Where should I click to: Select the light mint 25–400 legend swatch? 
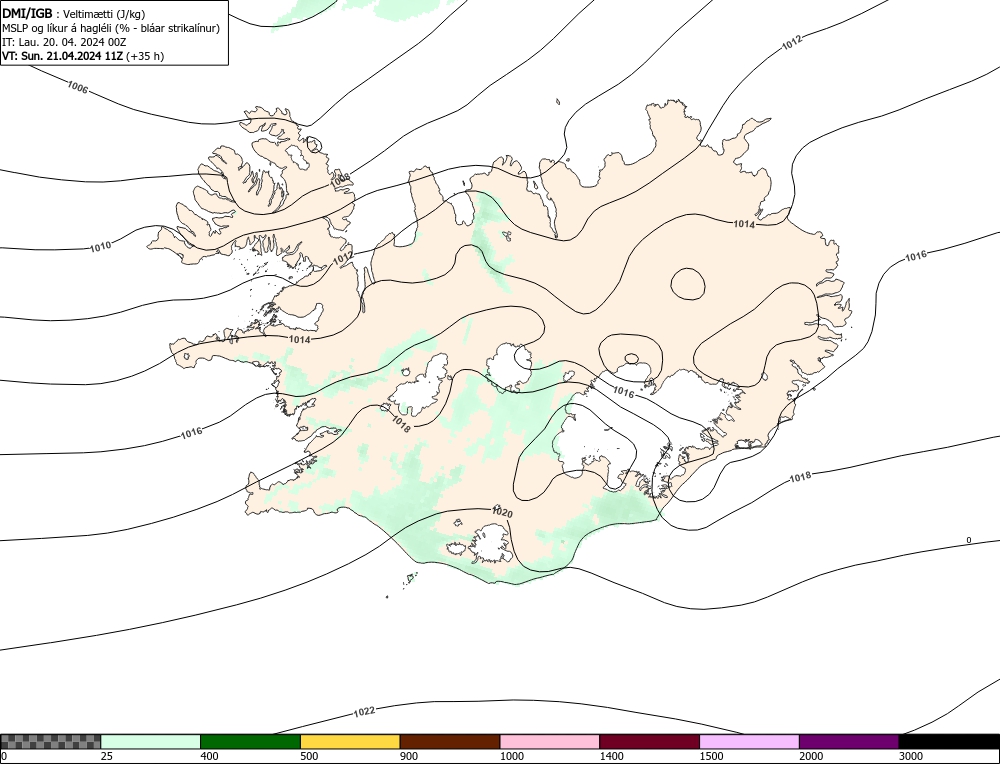pos(151,742)
